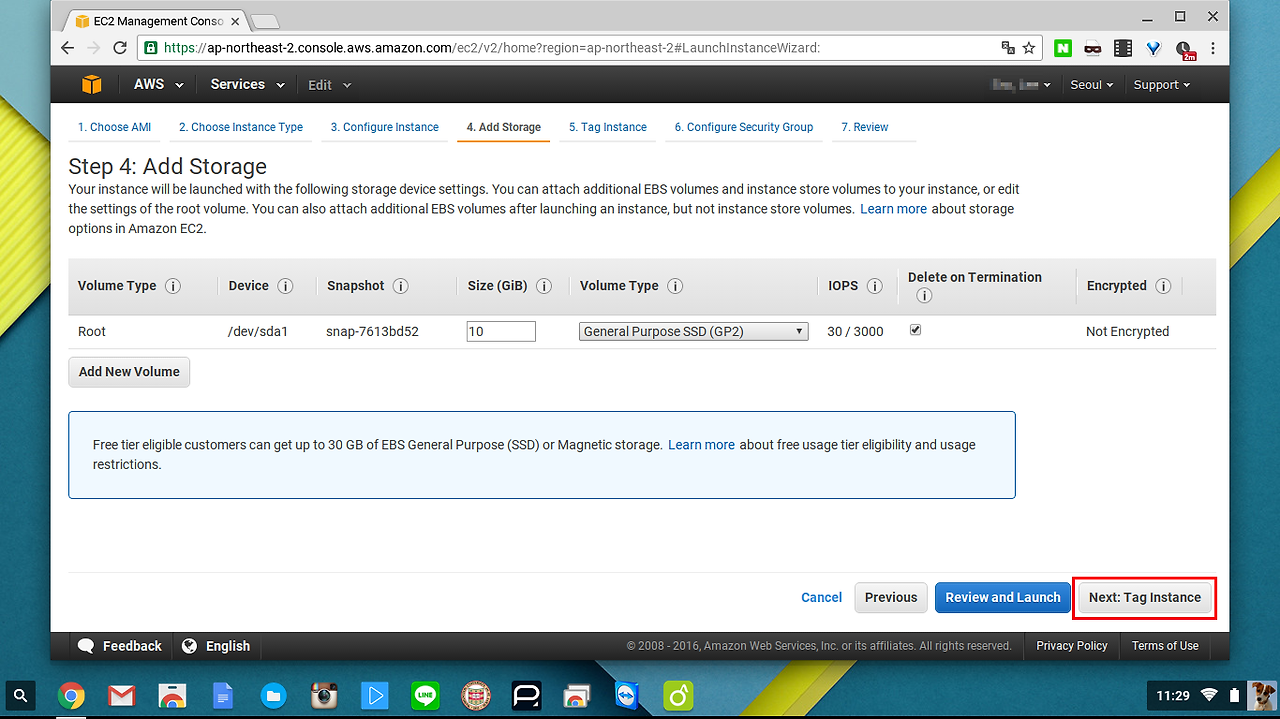Open the Seoul region dropdown

[1091, 85]
